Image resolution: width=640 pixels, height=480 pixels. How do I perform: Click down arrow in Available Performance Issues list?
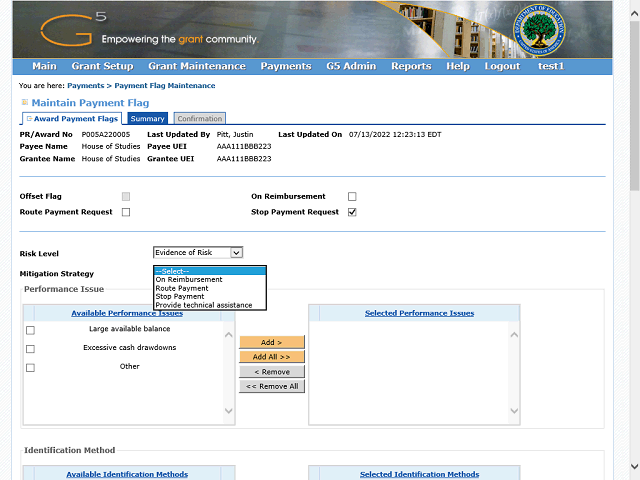pos(229,411)
